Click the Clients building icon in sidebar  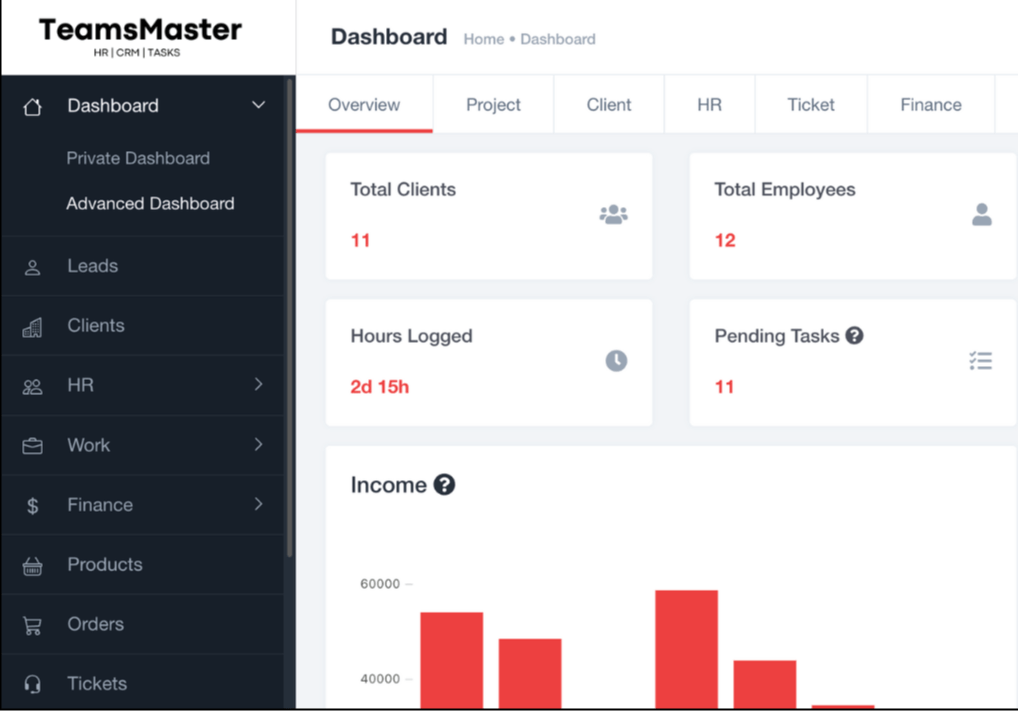click(32, 327)
